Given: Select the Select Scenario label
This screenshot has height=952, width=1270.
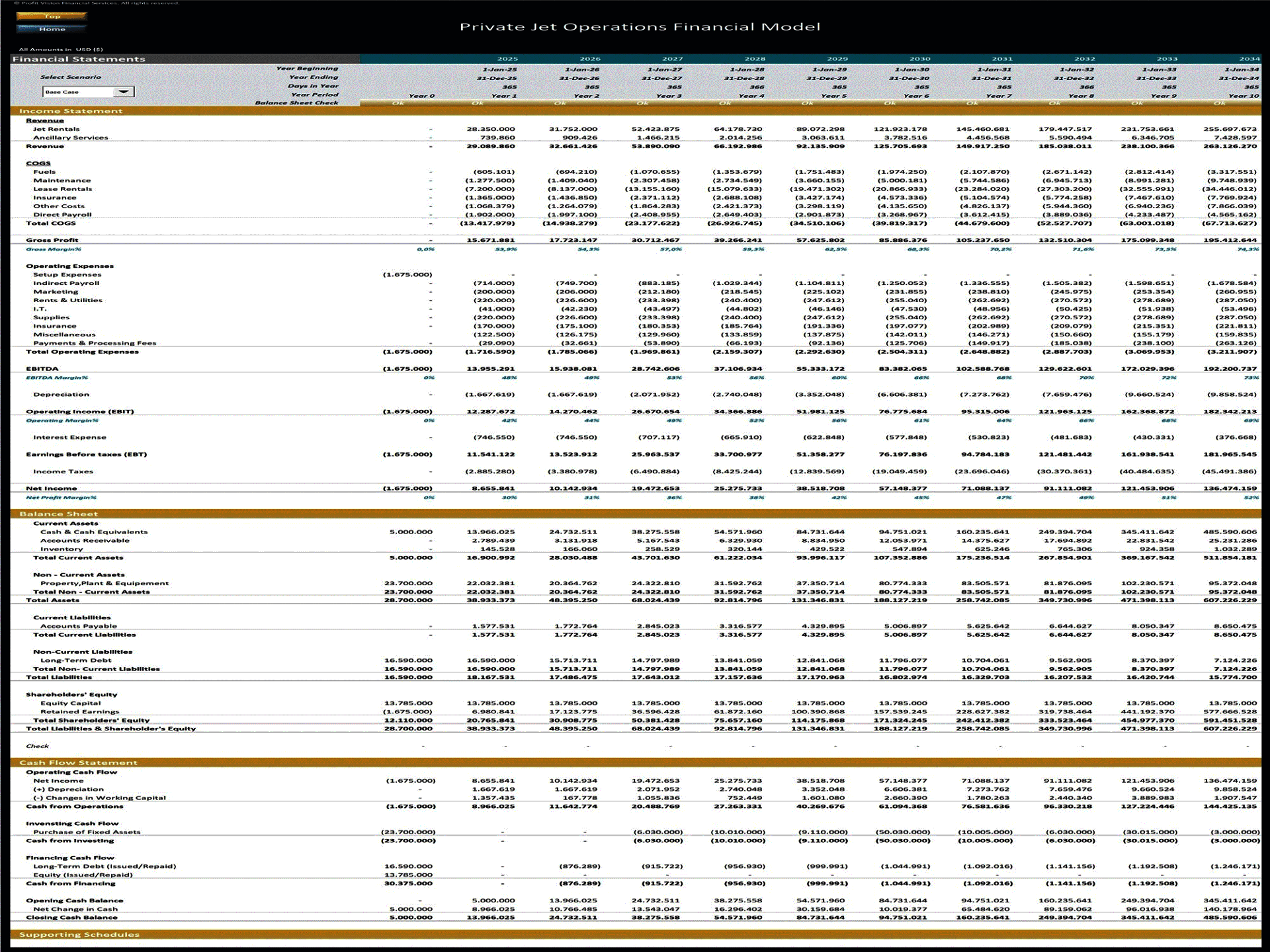Looking at the screenshot, I should [71, 77].
